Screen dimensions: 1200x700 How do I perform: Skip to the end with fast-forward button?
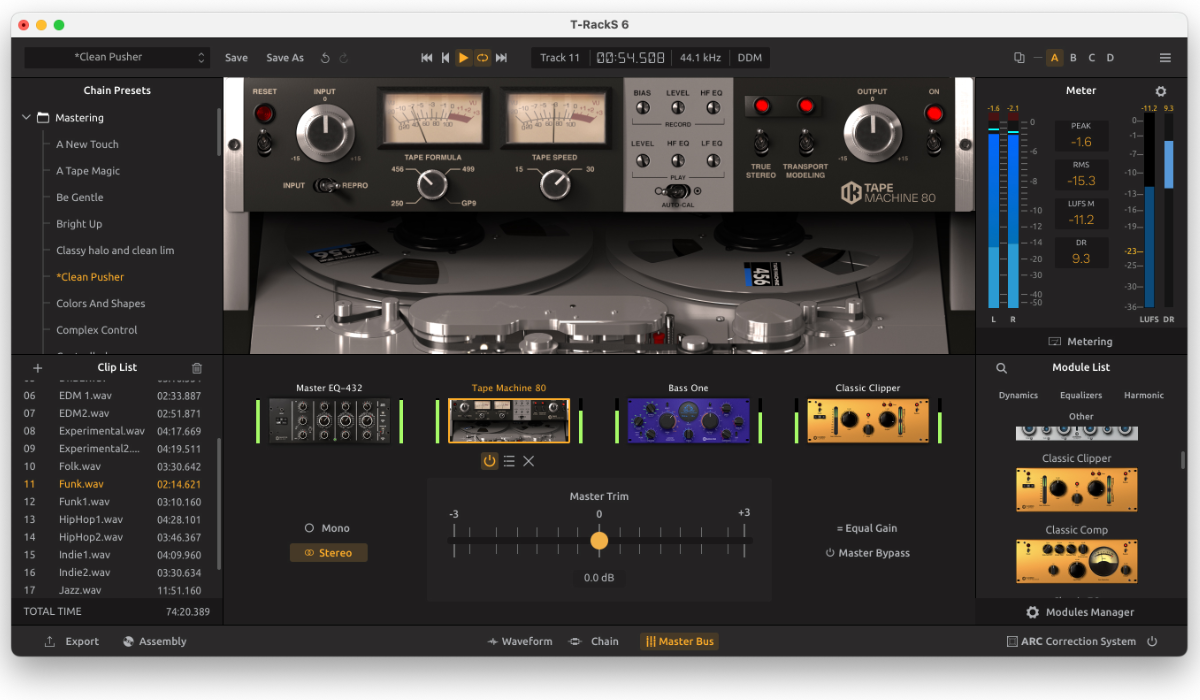click(502, 58)
